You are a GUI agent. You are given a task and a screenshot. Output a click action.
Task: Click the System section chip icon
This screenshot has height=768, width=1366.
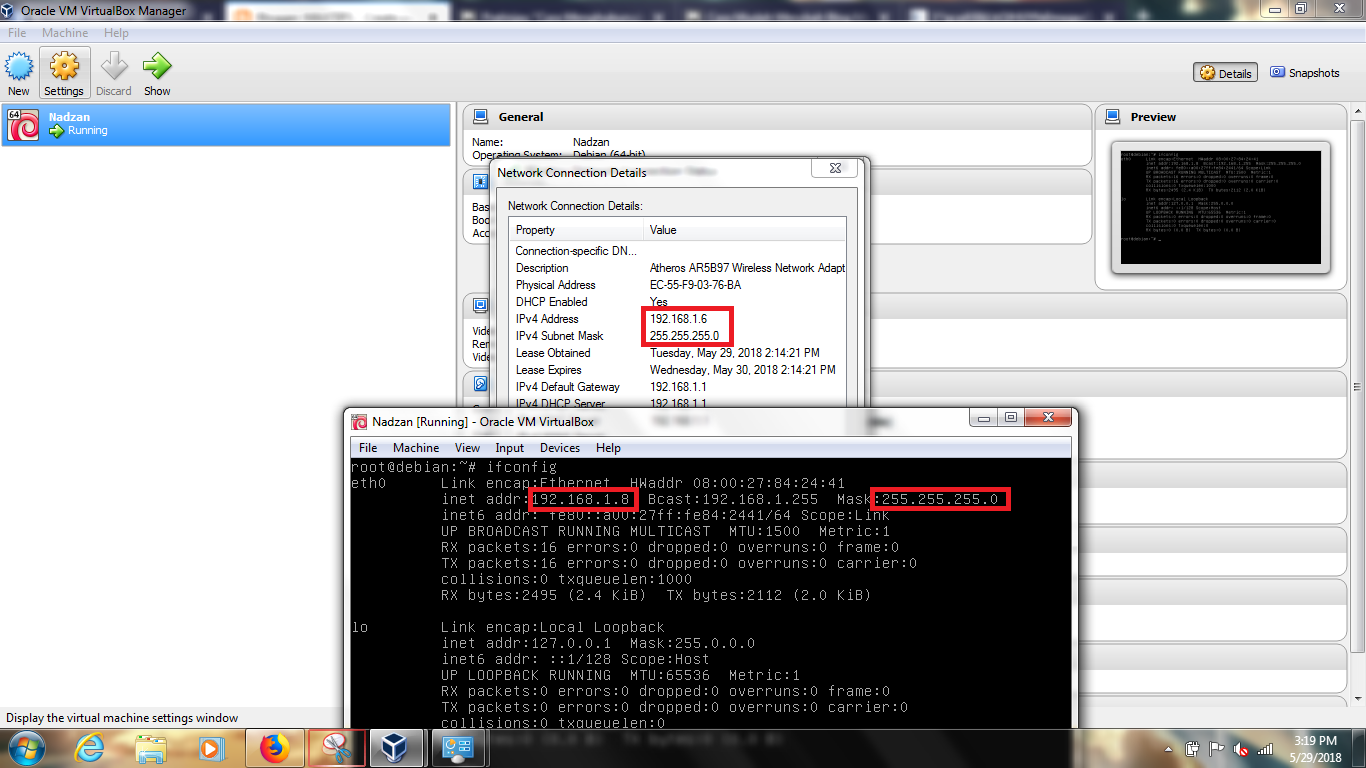point(480,182)
